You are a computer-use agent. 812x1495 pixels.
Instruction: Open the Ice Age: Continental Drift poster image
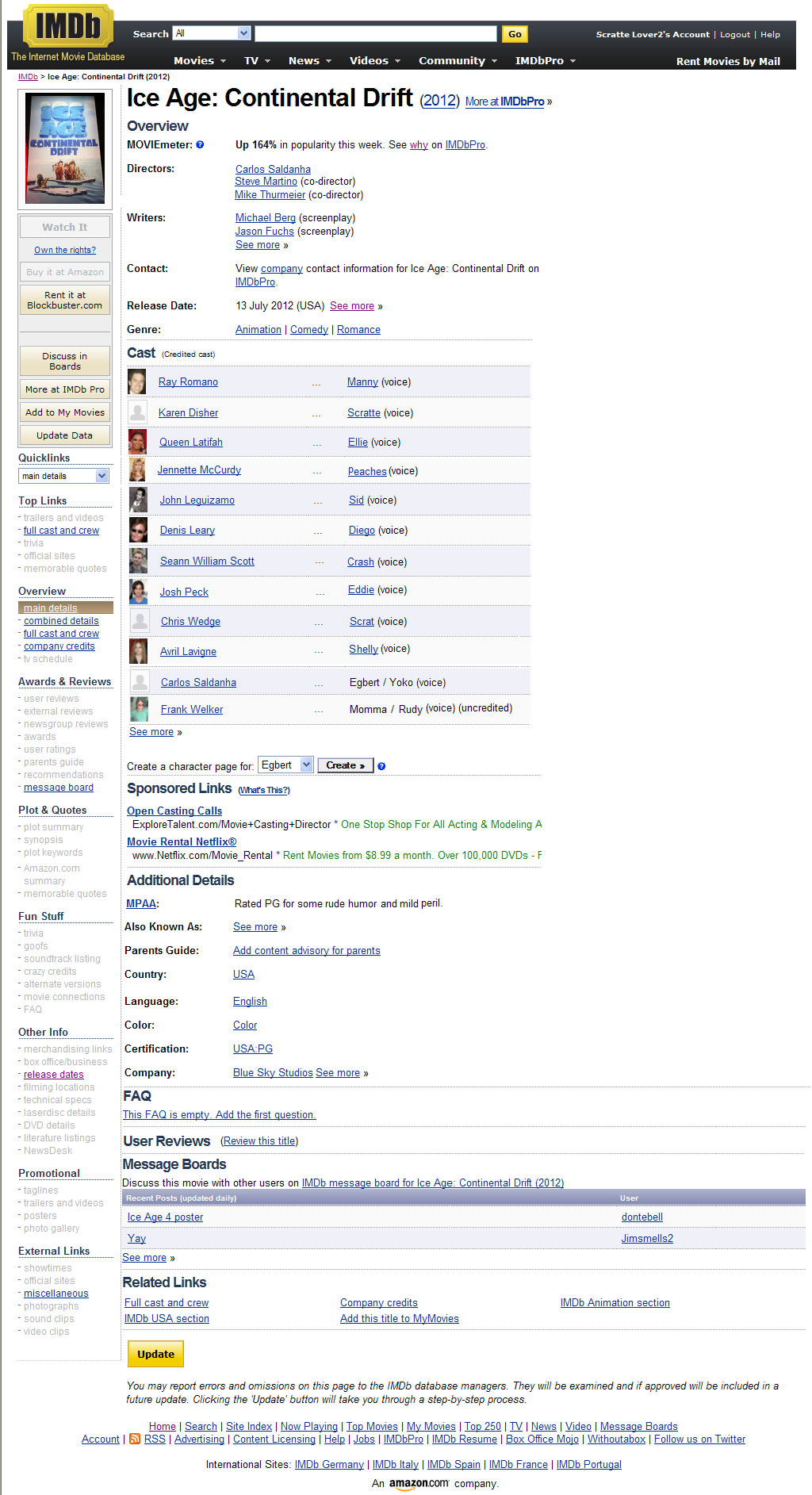(65, 148)
